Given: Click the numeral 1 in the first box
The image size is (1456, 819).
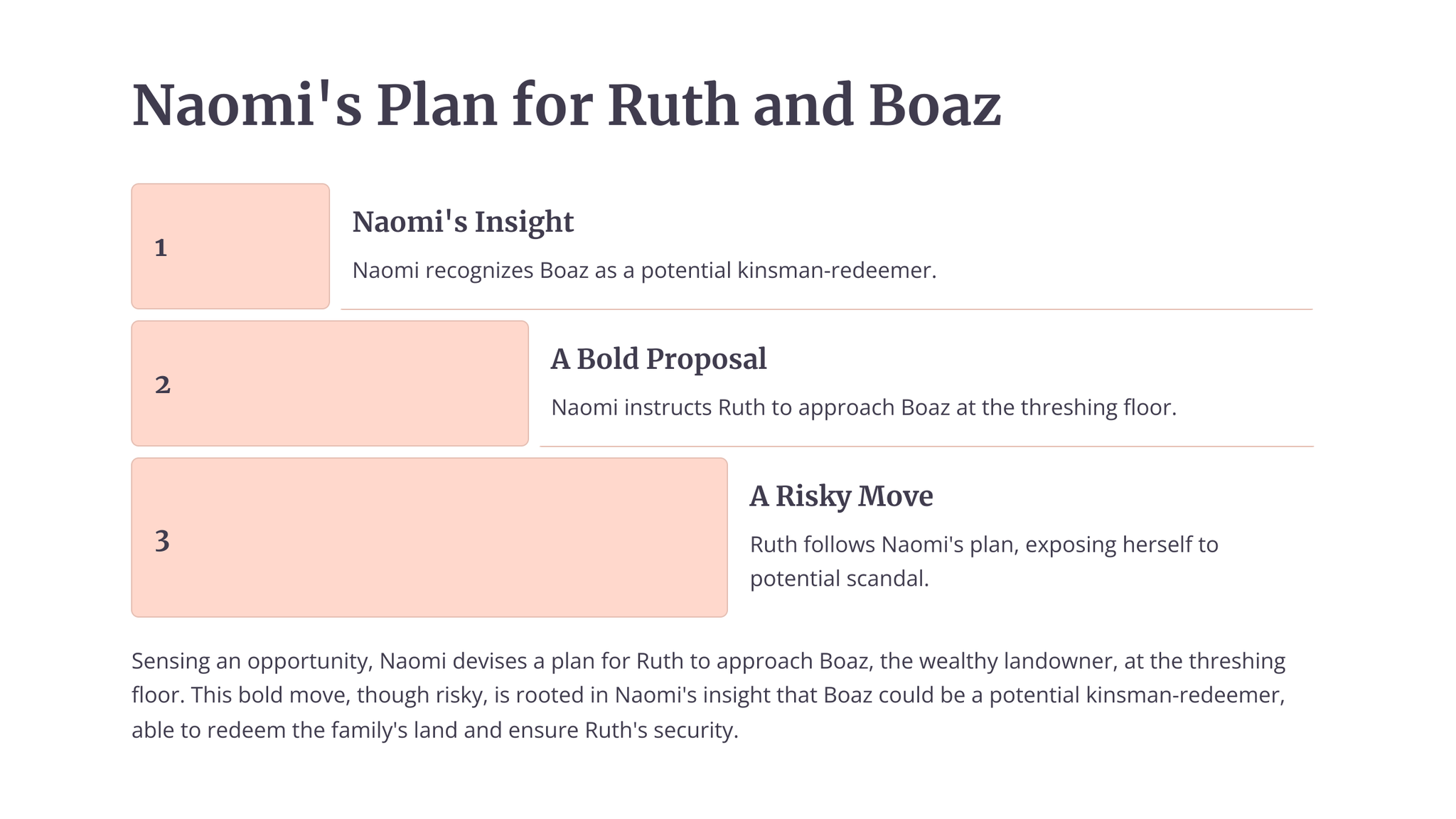Looking at the screenshot, I should tap(161, 247).
